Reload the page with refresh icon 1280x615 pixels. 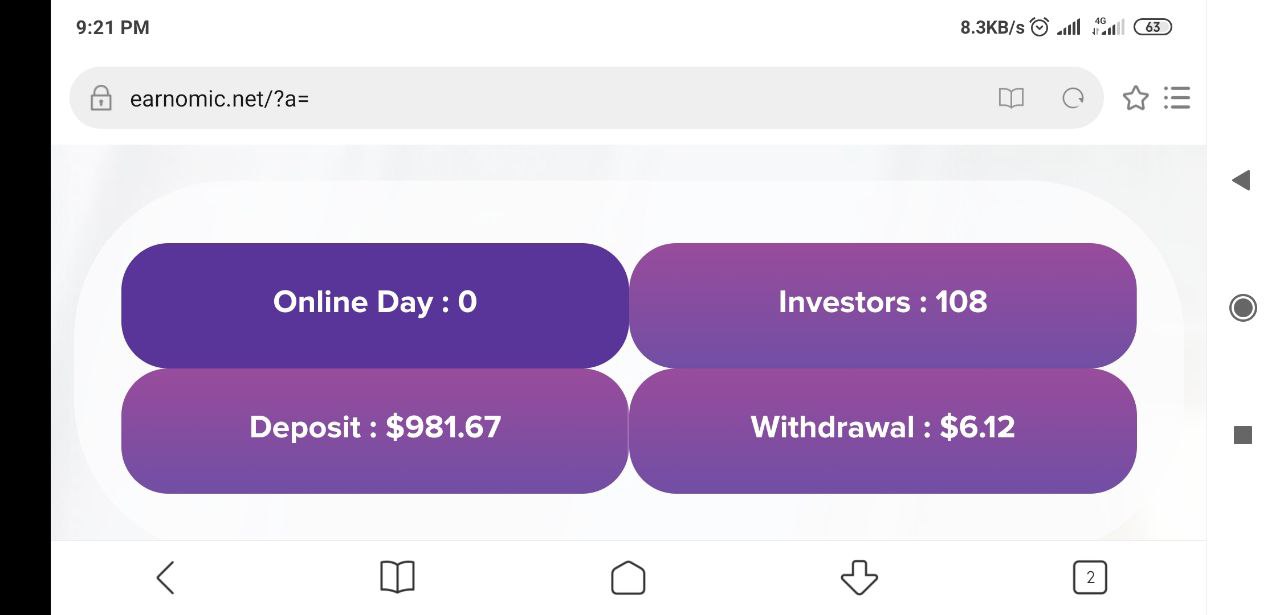pyautogui.click(x=1073, y=98)
